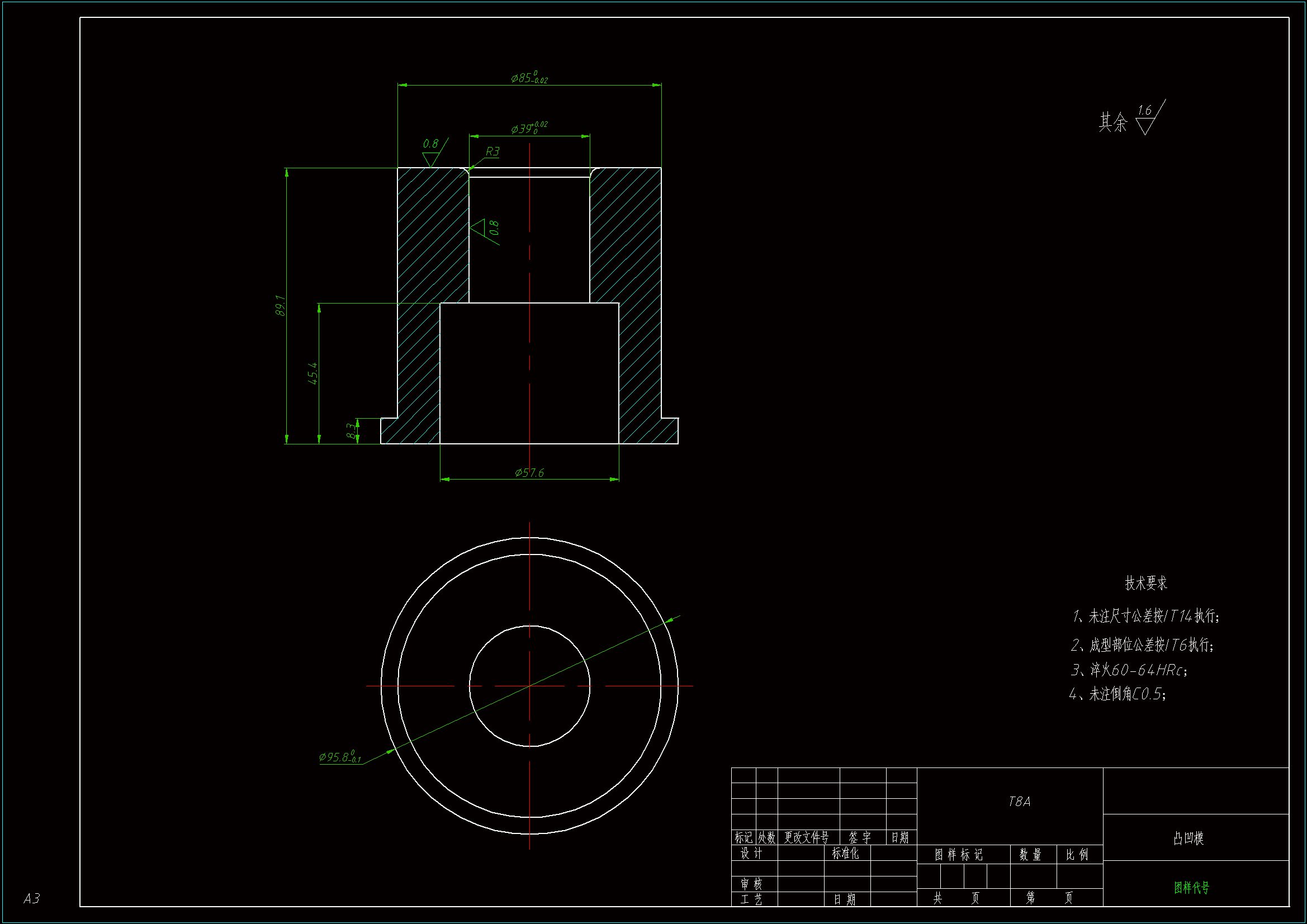Click the A3 sheet size label
The width and height of the screenshot is (1307, 924).
click(31, 898)
